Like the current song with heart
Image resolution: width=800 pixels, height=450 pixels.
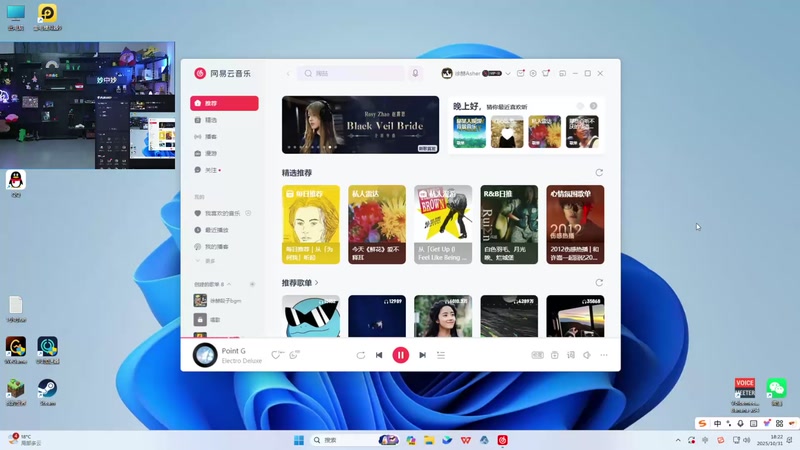pyautogui.click(x=277, y=355)
